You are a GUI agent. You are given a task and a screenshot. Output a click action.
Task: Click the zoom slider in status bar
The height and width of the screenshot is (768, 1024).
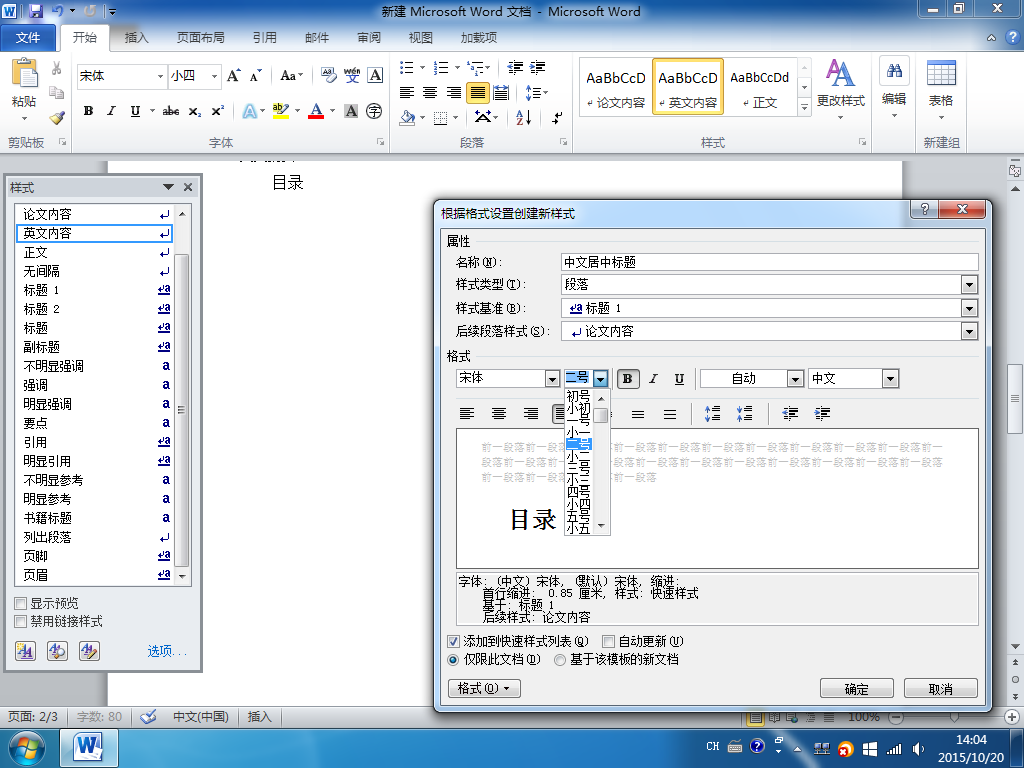tap(954, 718)
